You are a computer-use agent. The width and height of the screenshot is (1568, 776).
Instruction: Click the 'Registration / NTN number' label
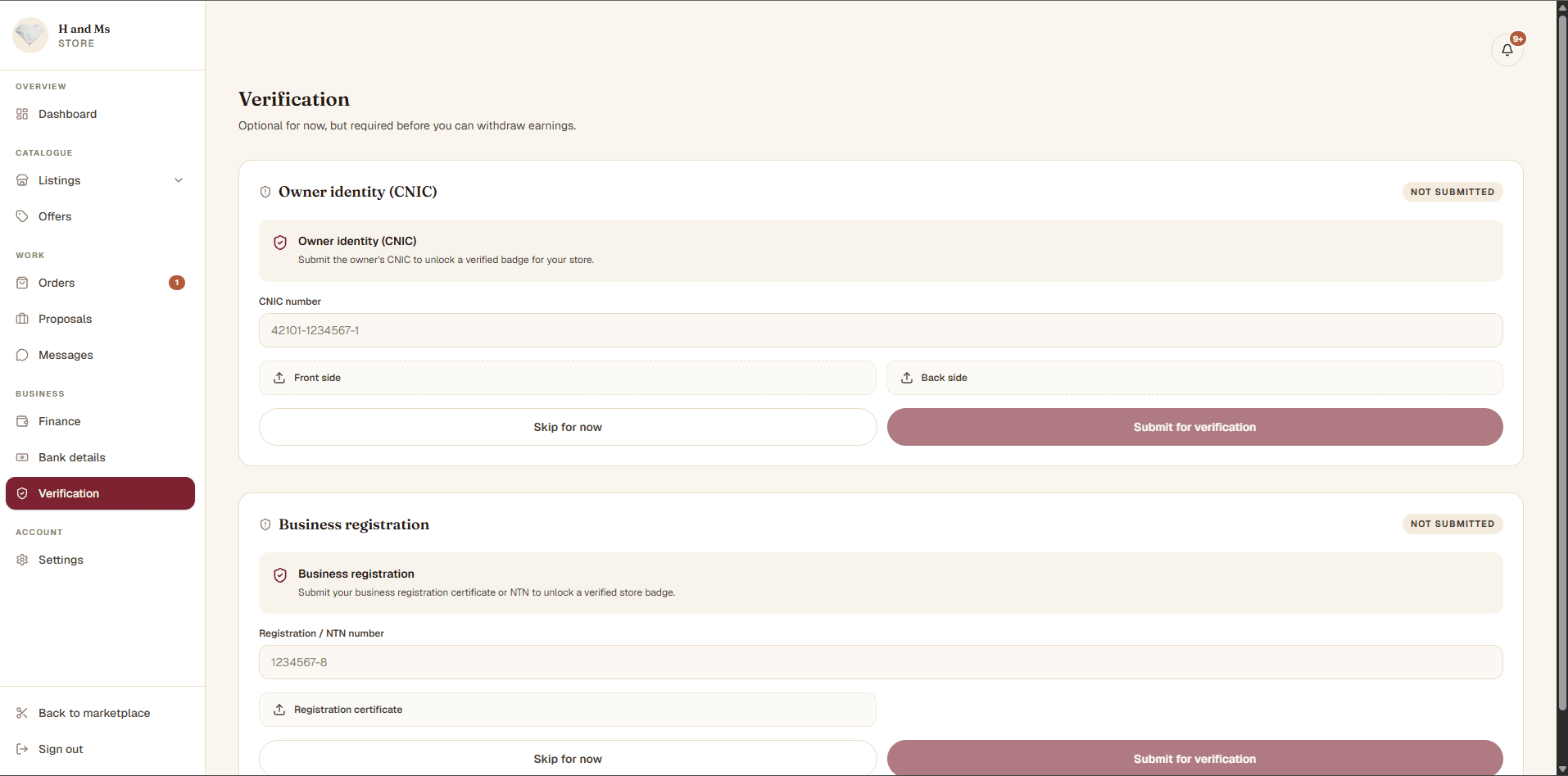click(321, 633)
